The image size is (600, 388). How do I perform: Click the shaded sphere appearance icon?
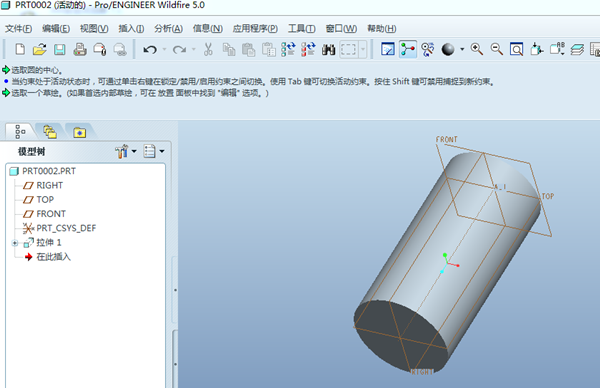click(448, 49)
